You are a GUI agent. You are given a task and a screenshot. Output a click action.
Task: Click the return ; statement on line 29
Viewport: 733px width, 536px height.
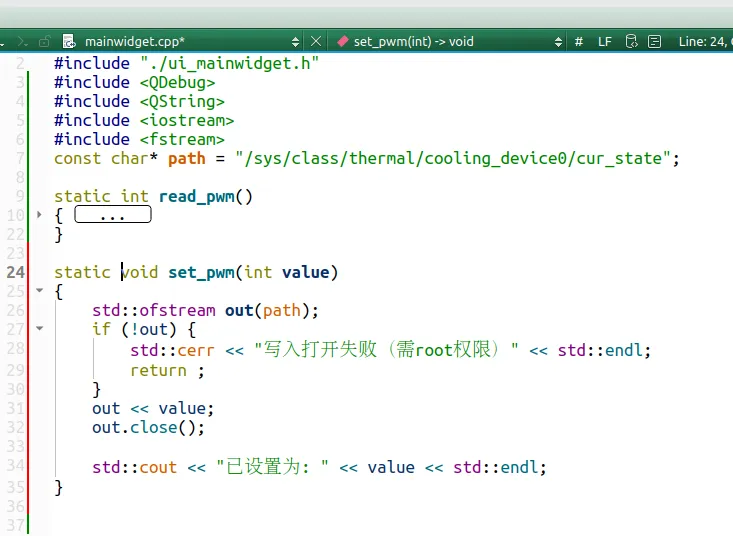pyautogui.click(x=167, y=371)
